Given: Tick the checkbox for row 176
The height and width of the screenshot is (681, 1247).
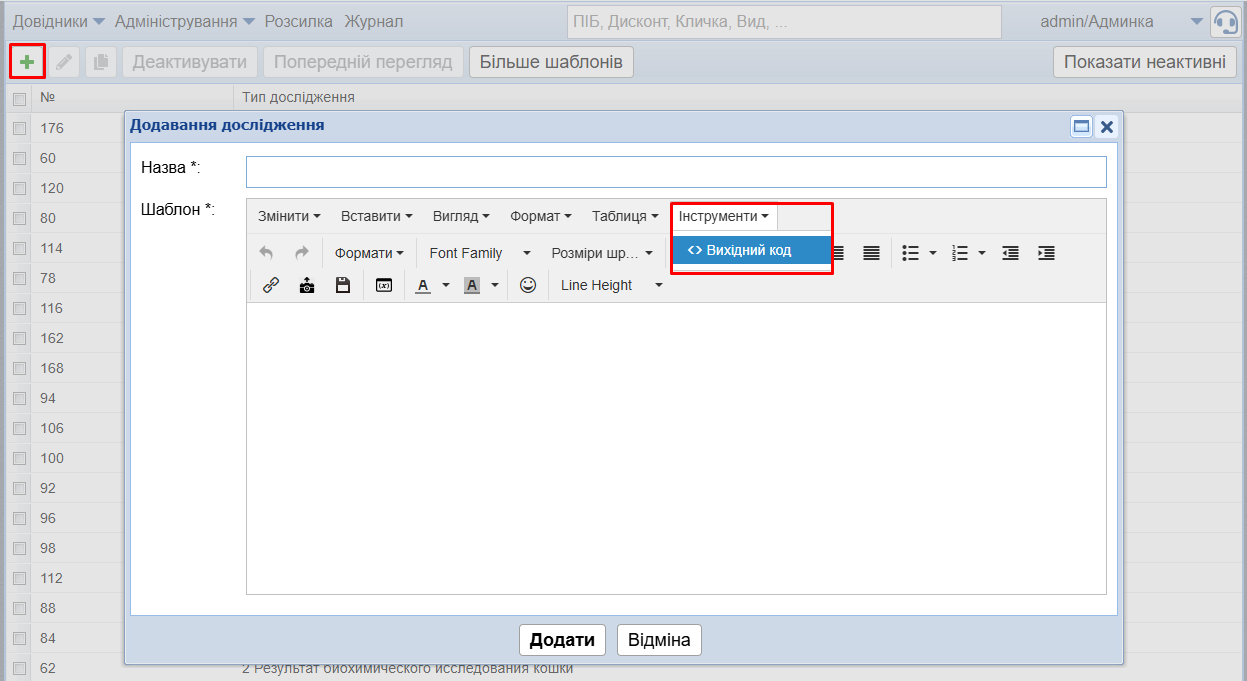Looking at the screenshot, I should [x=19, y=128].
